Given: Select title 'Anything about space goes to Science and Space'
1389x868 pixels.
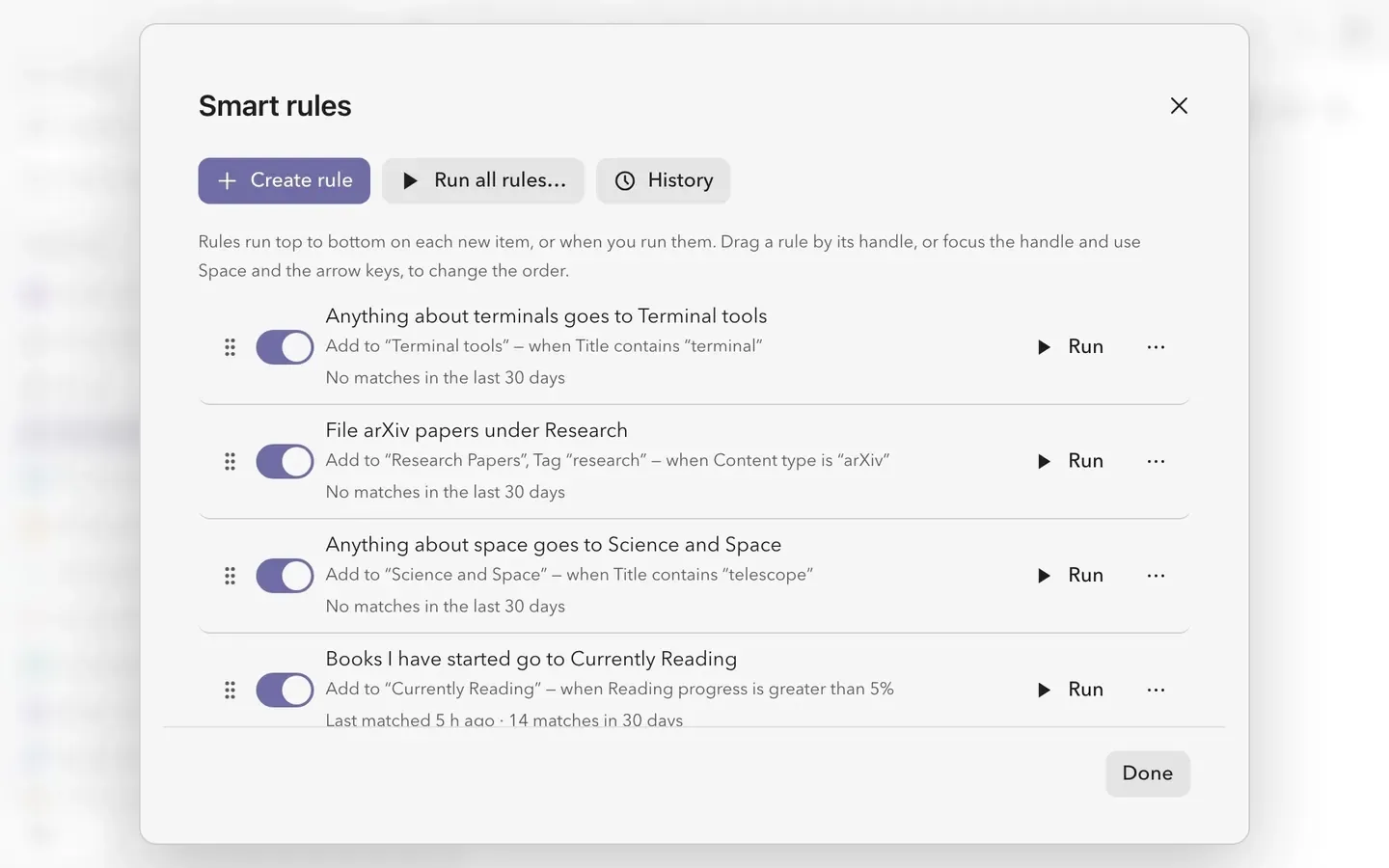Looking at the screenshot, I should tap(554, 545).
